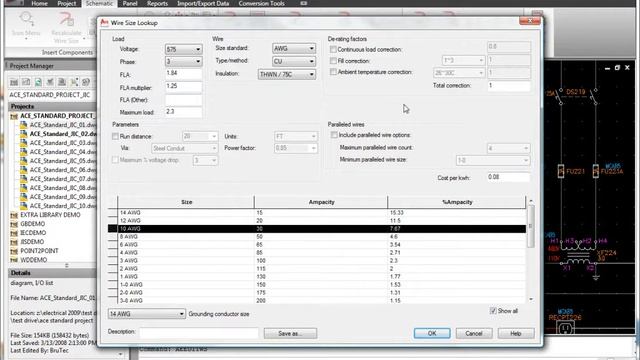
Task: Open the ACE_STANDARD_PROJECT_IIC project selector
Action: (x=52, y=95)
